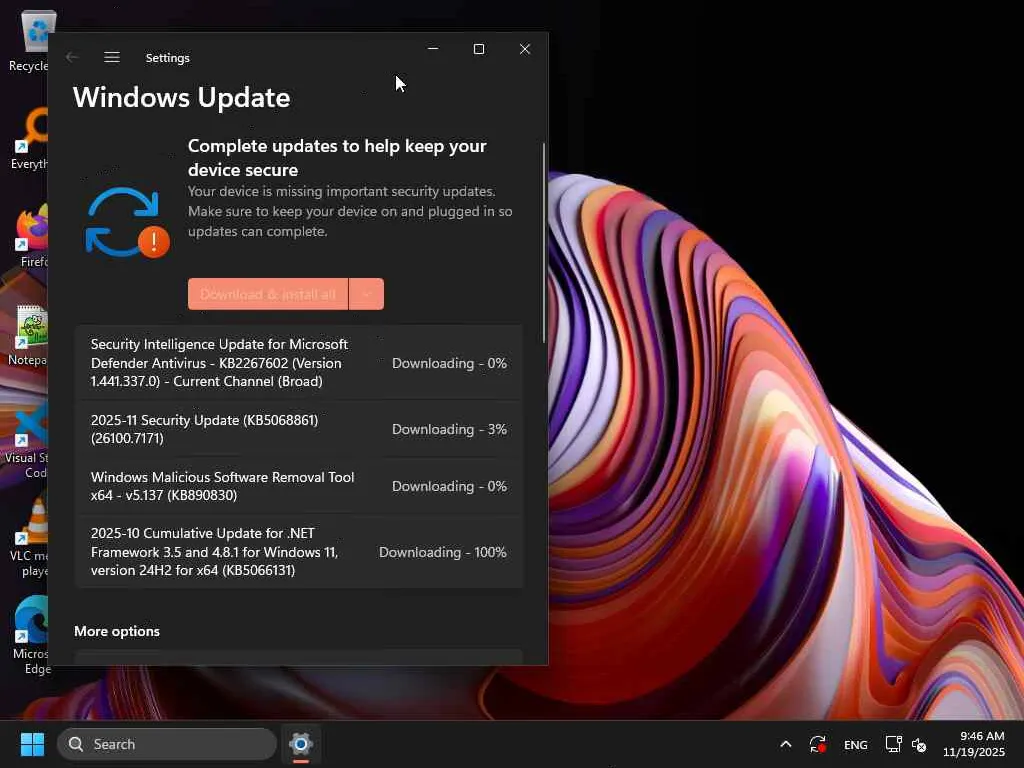Viewport: 1024px width, 768px height.
Task: Click the Downloading - 3% status
Action: click(449, 429)
